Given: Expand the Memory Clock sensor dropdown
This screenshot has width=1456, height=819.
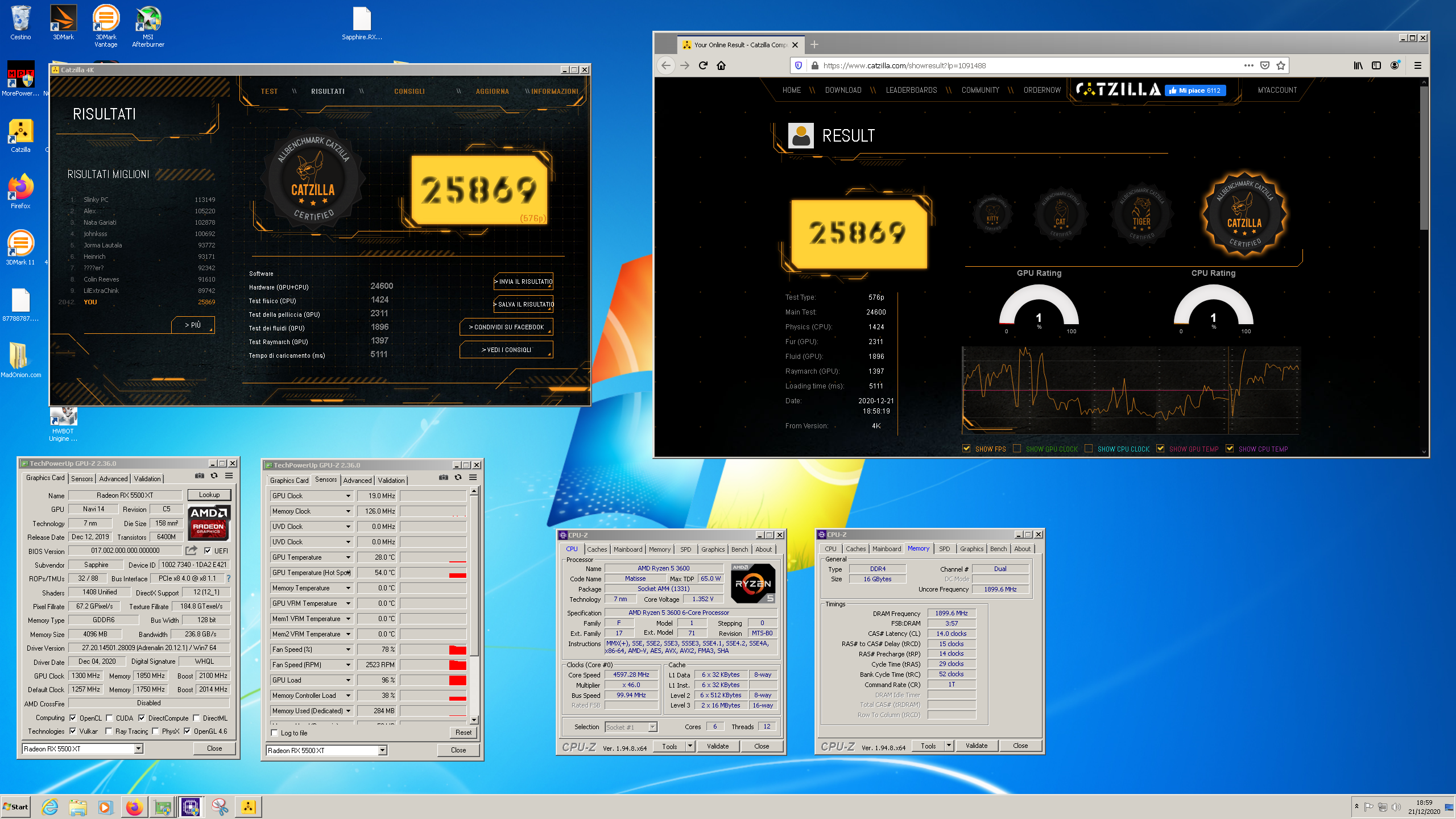Looking at the screenshot, I should pos(348,511).
